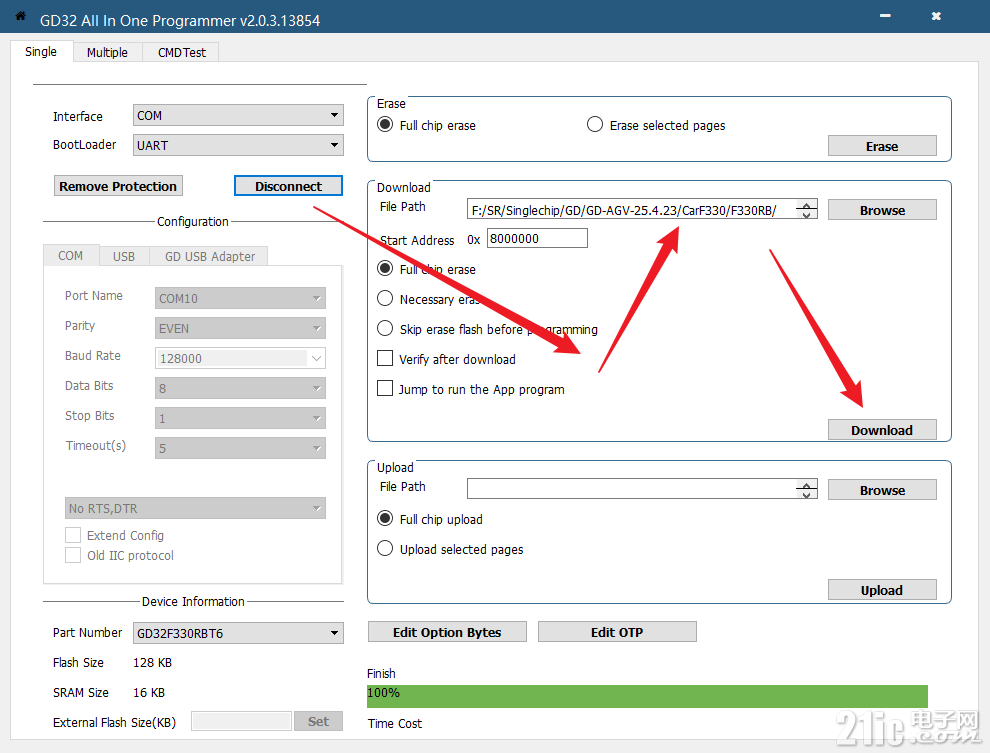
Task: Expand the Stop Bits dropdown
Action: pyautogui.click(x=240, y=418)
